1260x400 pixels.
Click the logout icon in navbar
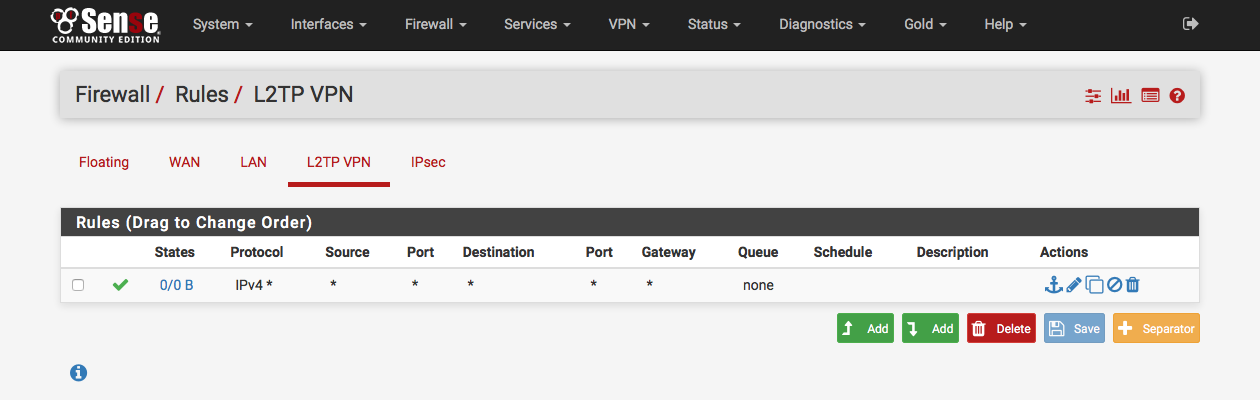point(1190,23)
